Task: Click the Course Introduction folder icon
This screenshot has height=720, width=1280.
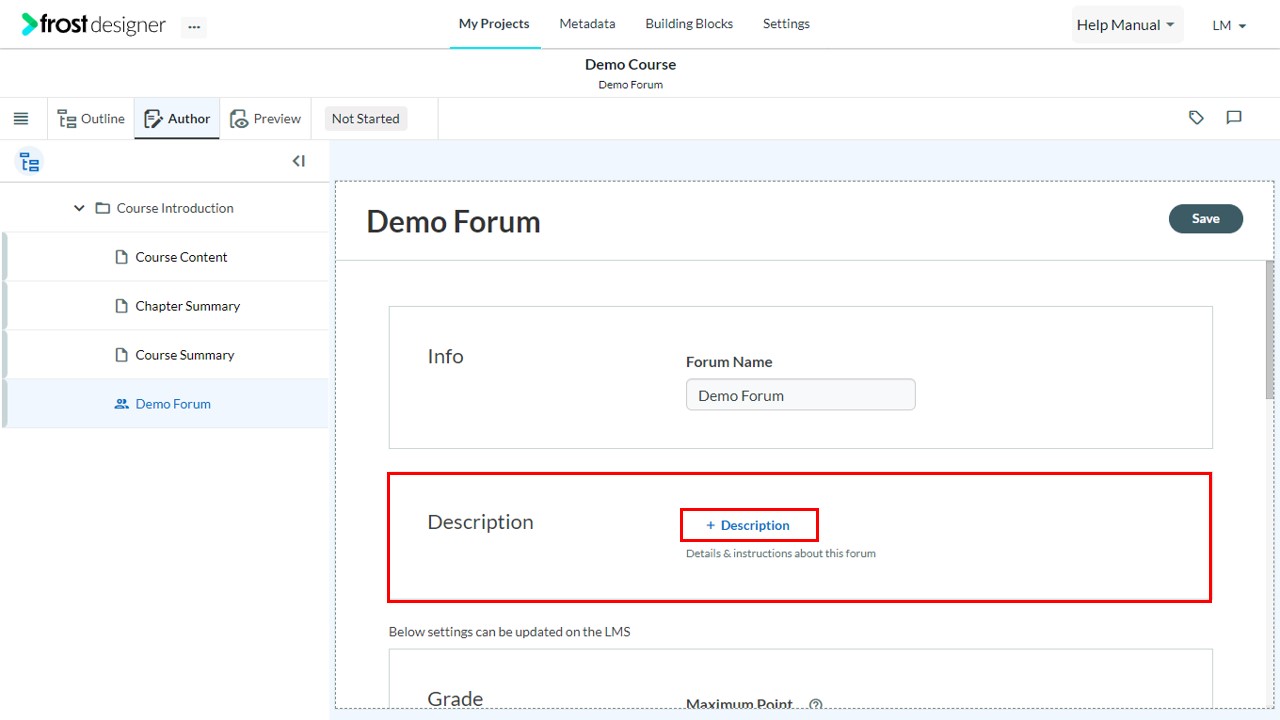Action: coord(102,208)
